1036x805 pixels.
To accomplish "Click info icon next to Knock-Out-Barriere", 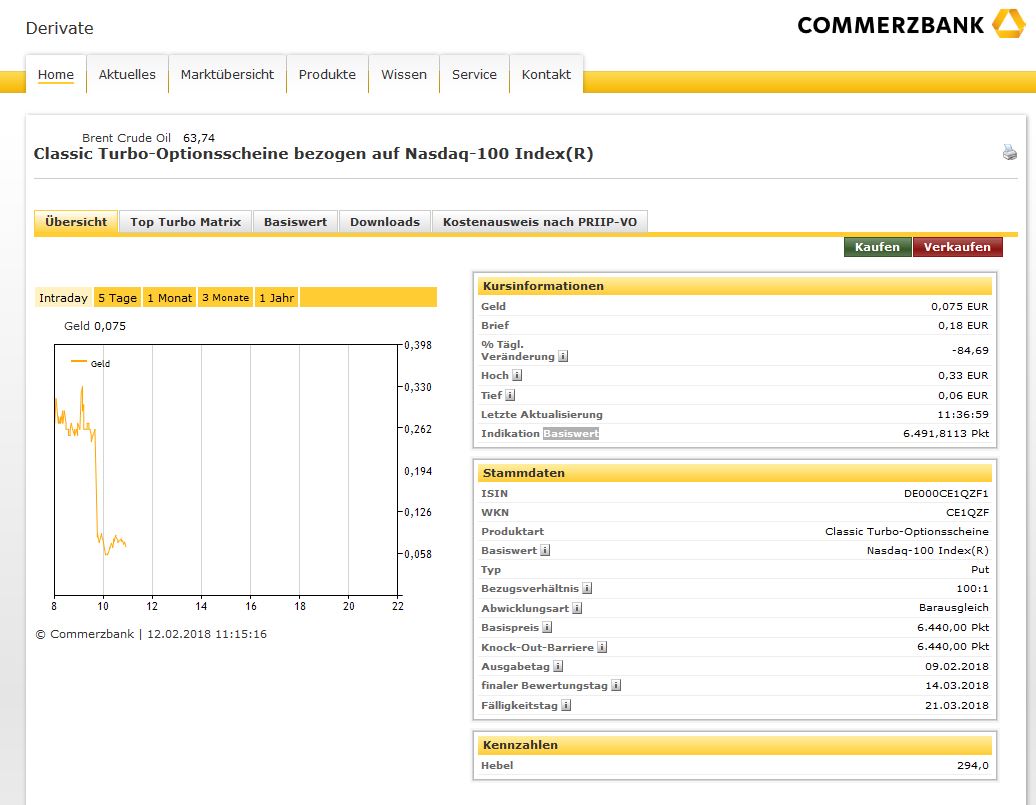I will pyautogui.click(x=602, y=648).
